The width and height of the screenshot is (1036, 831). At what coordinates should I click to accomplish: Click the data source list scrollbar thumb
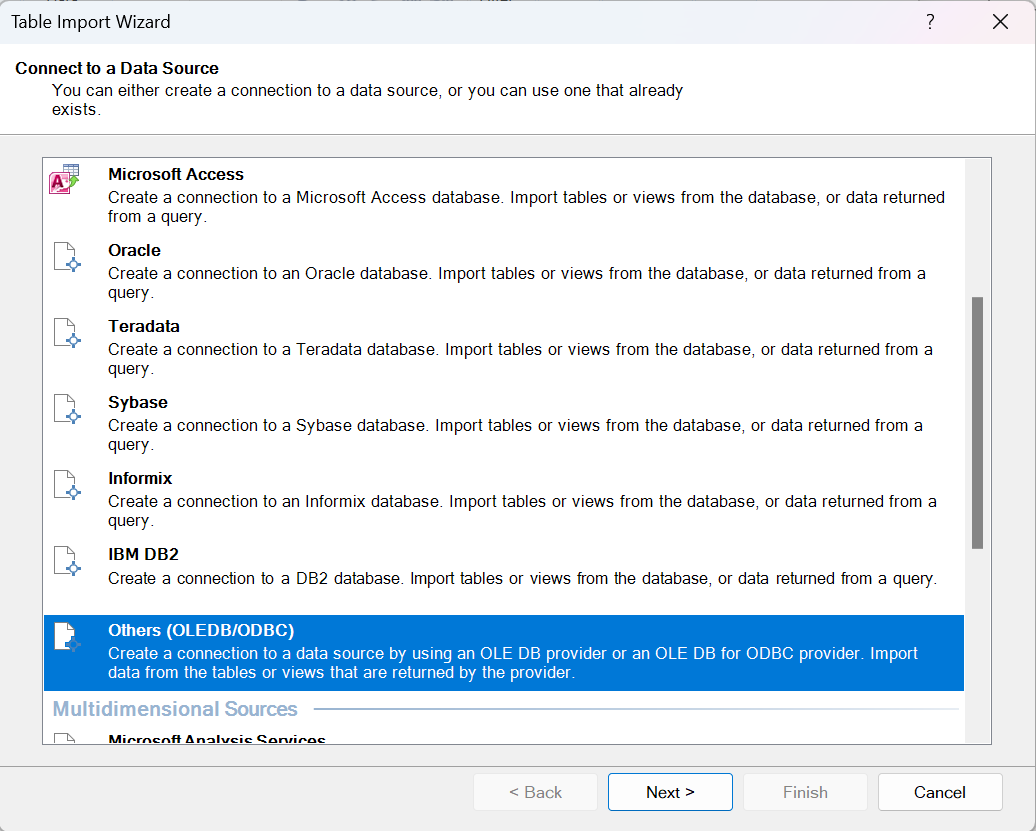coord(977,423)
